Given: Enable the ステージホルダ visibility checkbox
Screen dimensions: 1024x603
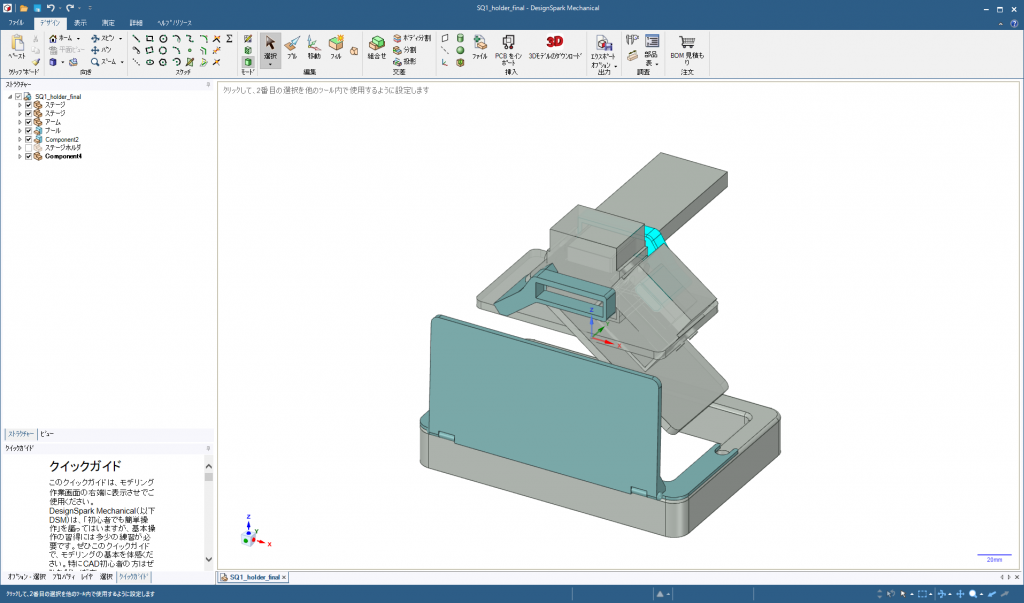Looking at the screenshot, I should pyautogui.click(x=29, y=148).
